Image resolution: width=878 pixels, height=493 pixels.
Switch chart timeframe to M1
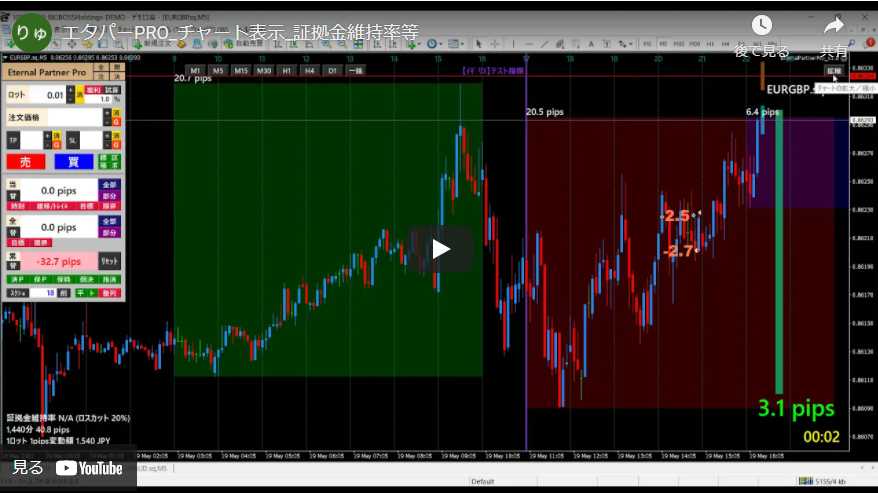coord(194,71)
